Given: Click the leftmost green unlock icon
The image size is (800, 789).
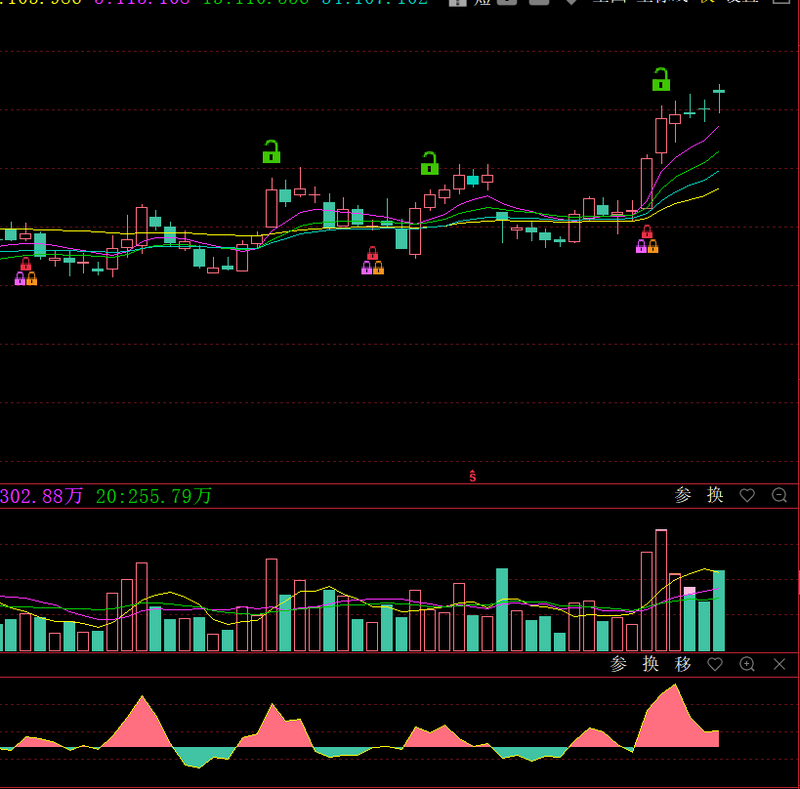Looking at the screenshot, I should 271,152.
